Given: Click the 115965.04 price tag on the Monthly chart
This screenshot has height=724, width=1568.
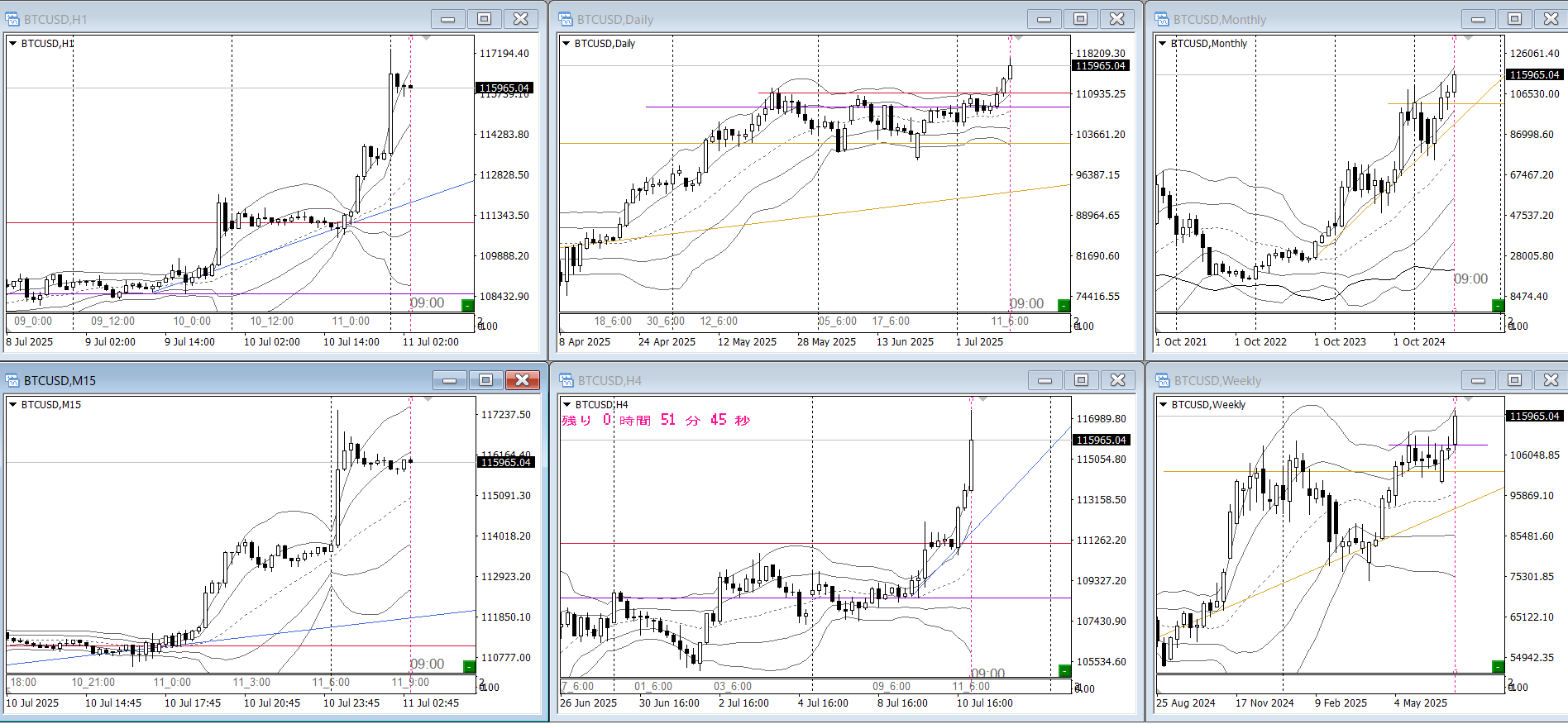Looking at the screenshot, I should 1535,74.
